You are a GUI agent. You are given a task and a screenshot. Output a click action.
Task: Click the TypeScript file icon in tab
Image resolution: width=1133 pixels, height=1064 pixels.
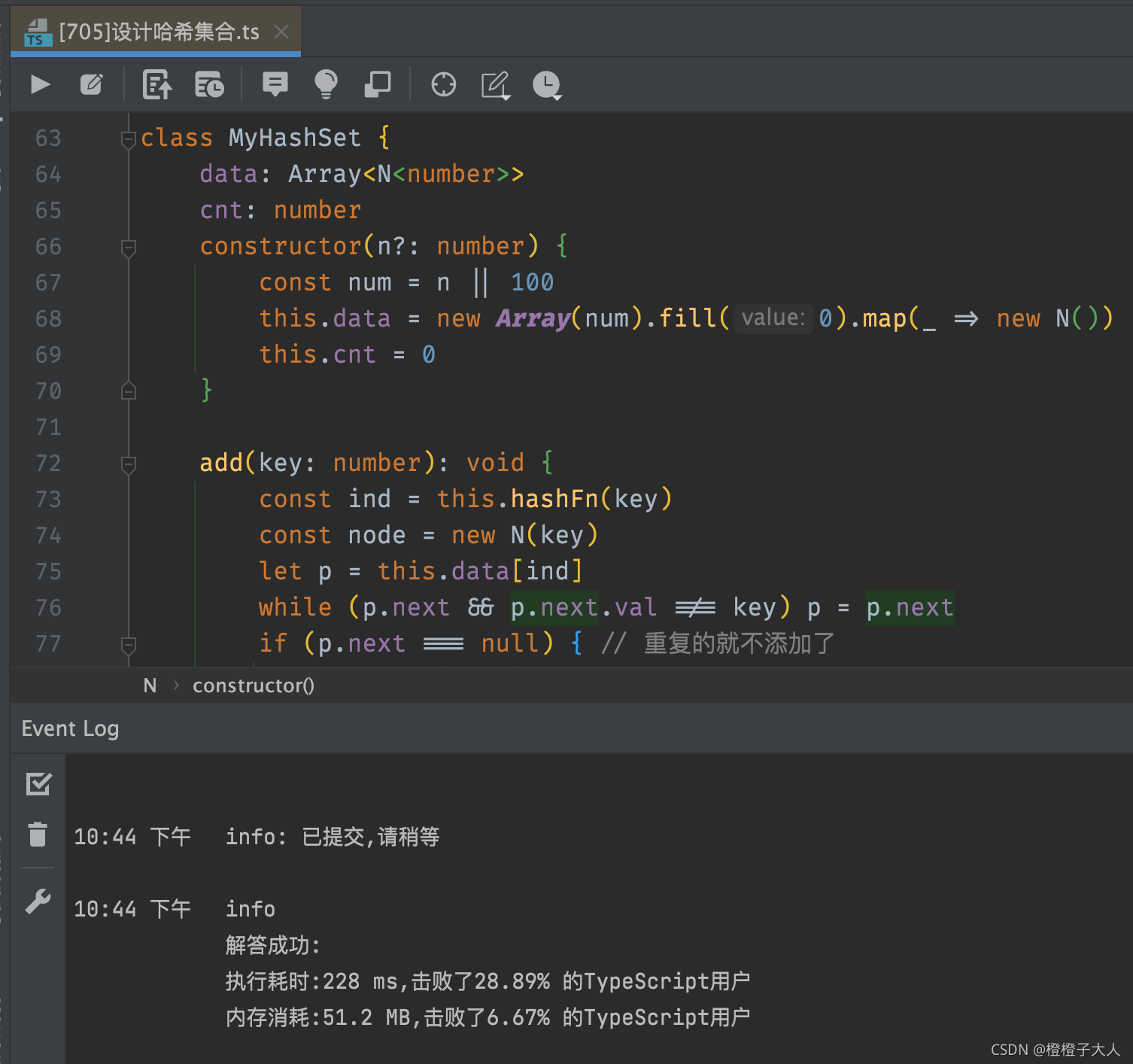pos(38,33)
